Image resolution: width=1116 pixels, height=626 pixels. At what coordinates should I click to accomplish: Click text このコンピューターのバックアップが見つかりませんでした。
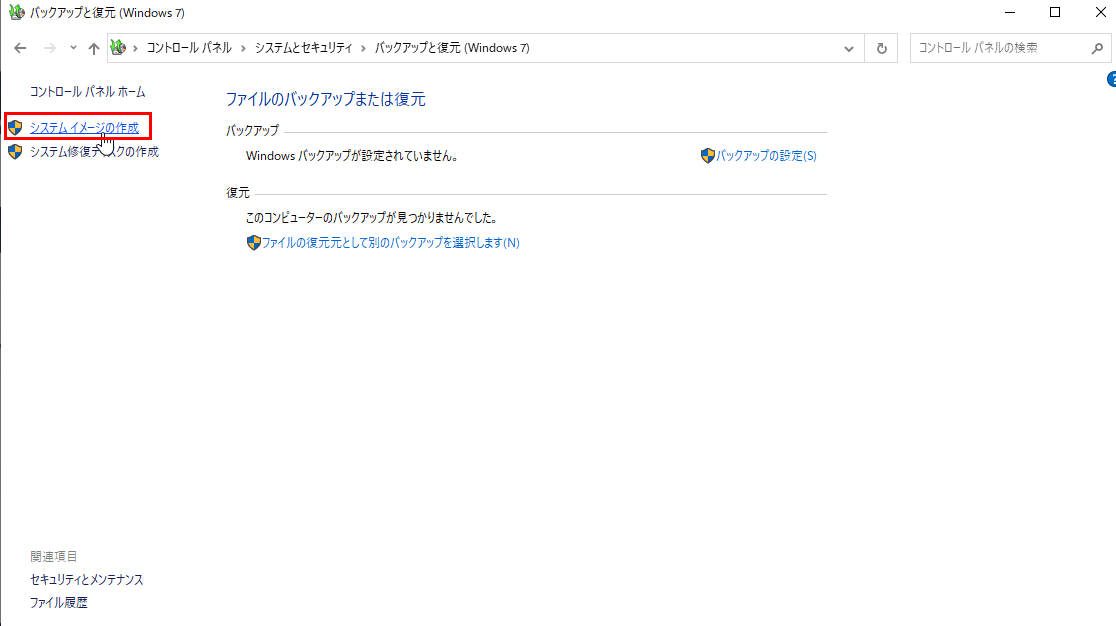click(x=372, y=218)
